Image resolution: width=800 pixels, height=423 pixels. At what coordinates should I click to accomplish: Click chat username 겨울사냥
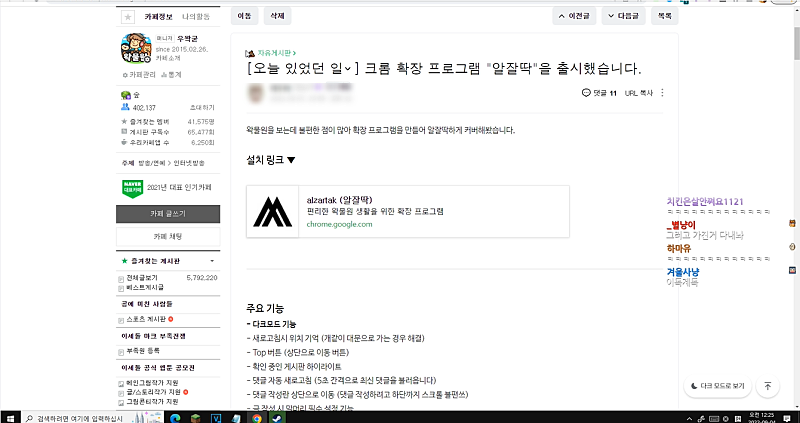(x=683, y=271)
